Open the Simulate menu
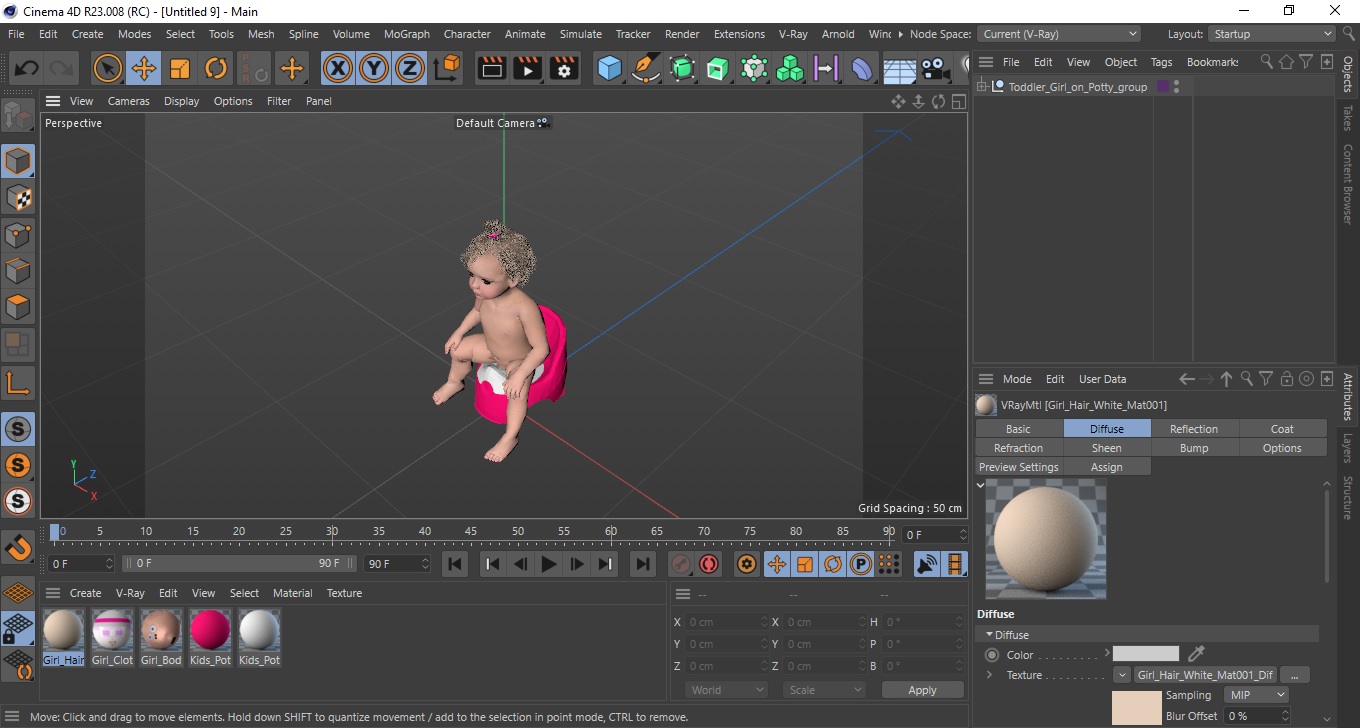The height and width of the screenshot is (728, 1360). coord(580,34)
